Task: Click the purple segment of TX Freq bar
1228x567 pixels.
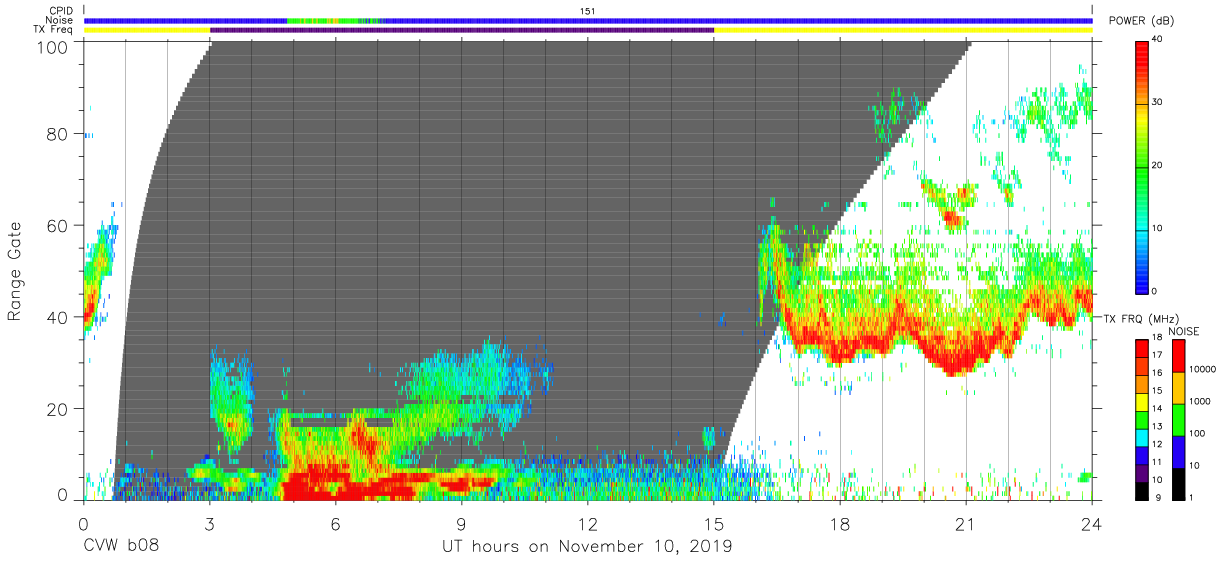Action: click(x=462, y=30)
